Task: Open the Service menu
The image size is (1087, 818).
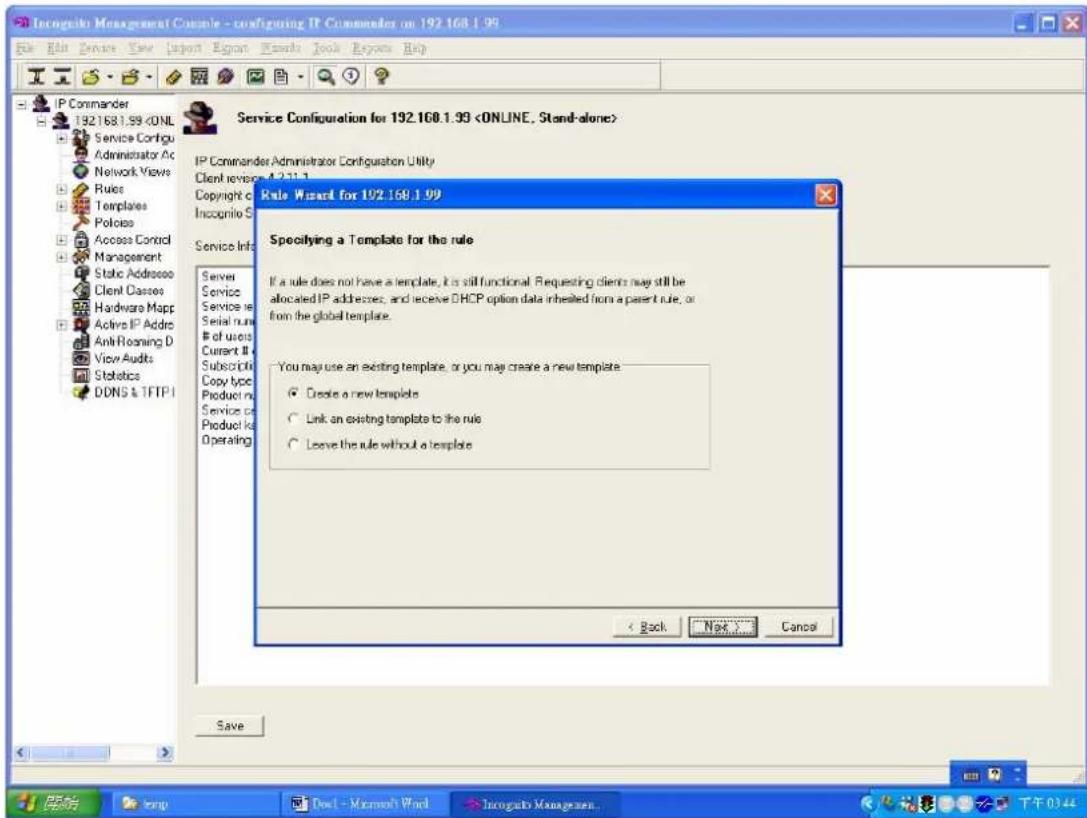Action: [98, 48]
